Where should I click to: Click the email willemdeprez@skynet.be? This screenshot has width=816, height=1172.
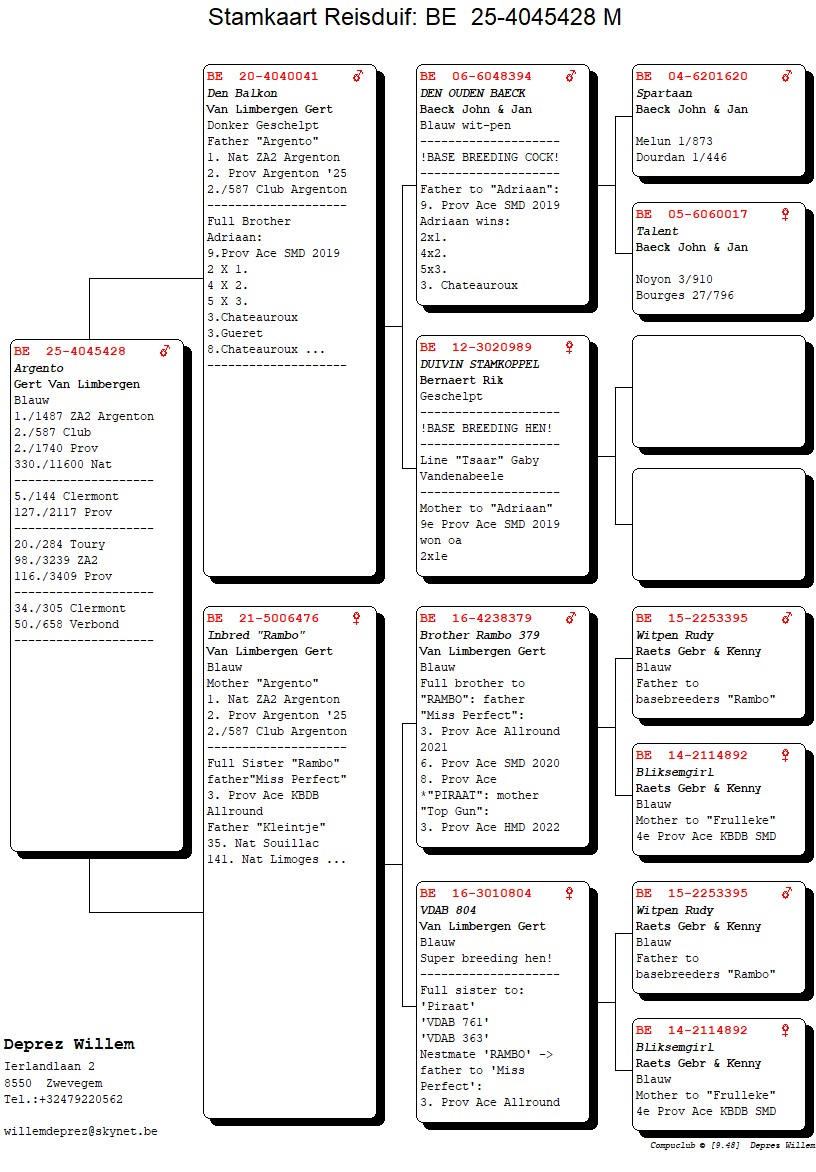pyautogui.click(x=80, y=1131)
